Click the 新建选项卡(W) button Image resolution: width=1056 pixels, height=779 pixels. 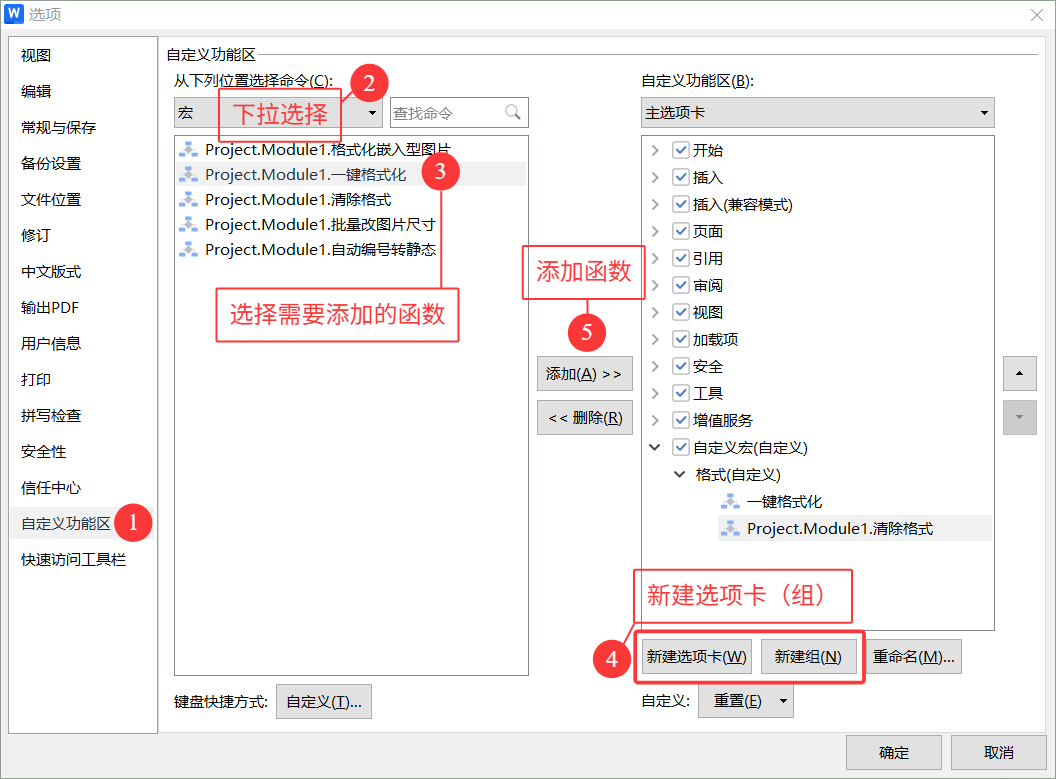pyautogui.click(x=696, y=656)
